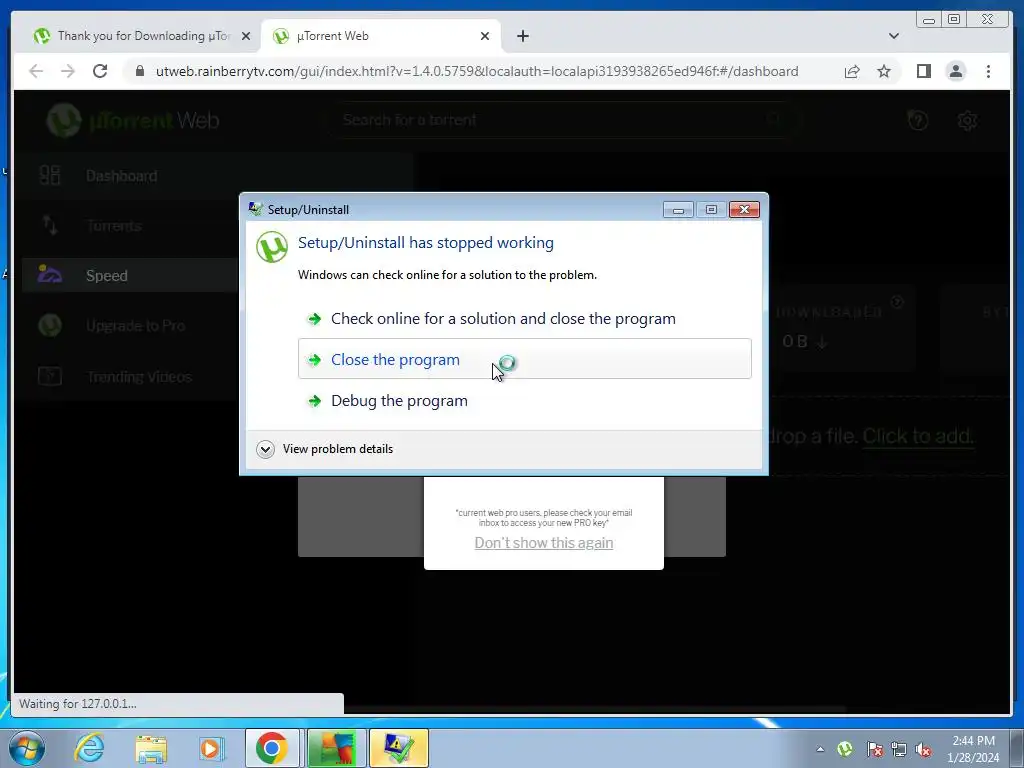The image size is (1024, 768).
Task: Close the 'Thank you for Downloading' tab
Action: click(246, 36)
